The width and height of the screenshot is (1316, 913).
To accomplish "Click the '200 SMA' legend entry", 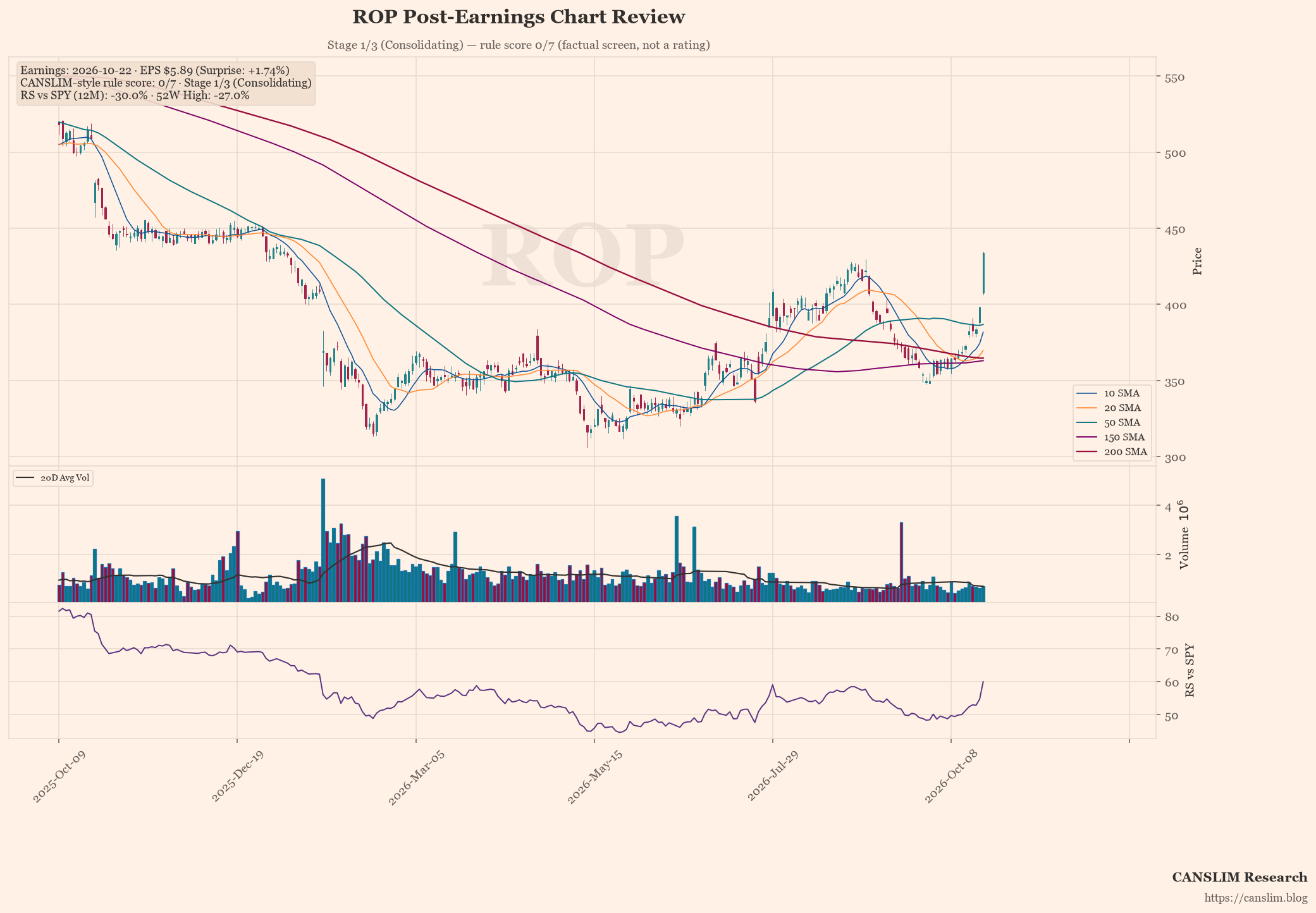I will point(1112,451).
